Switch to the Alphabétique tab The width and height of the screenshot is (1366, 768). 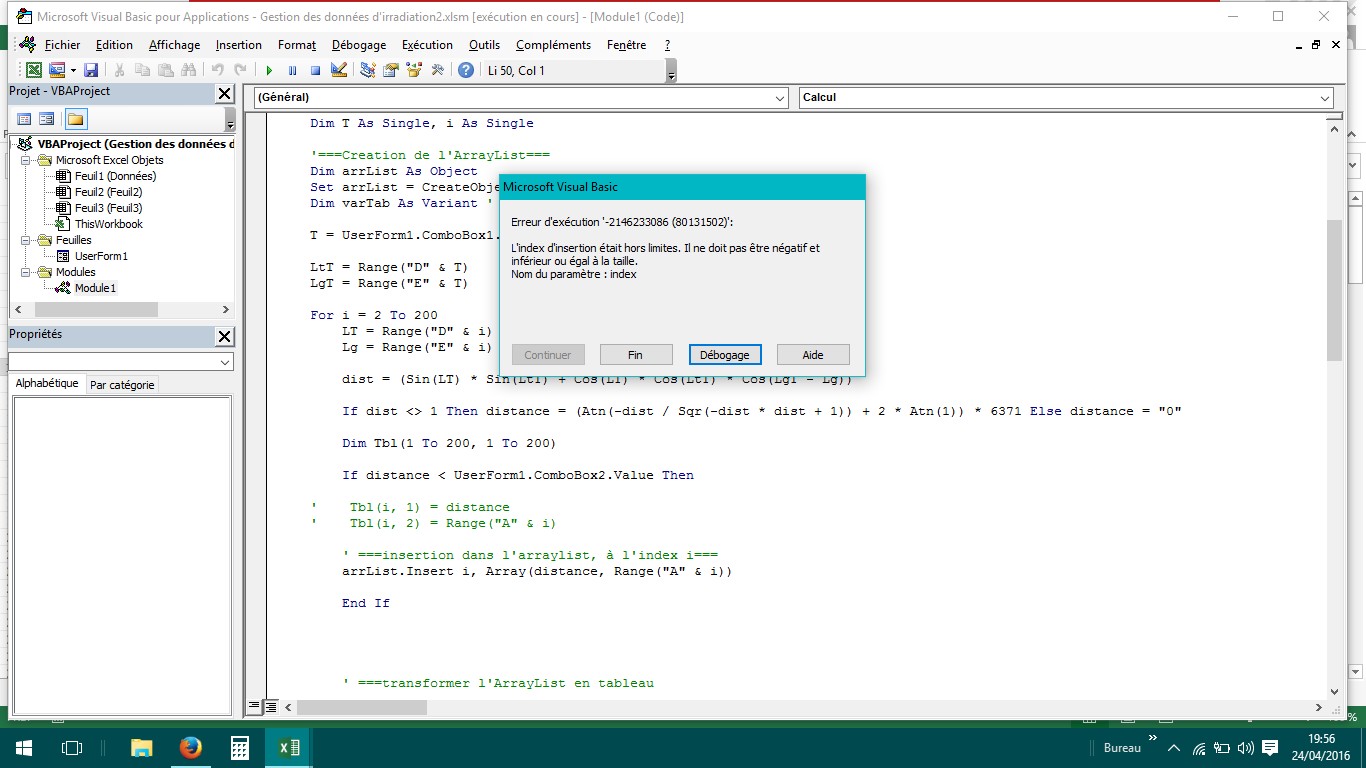(x=46, y=384)
